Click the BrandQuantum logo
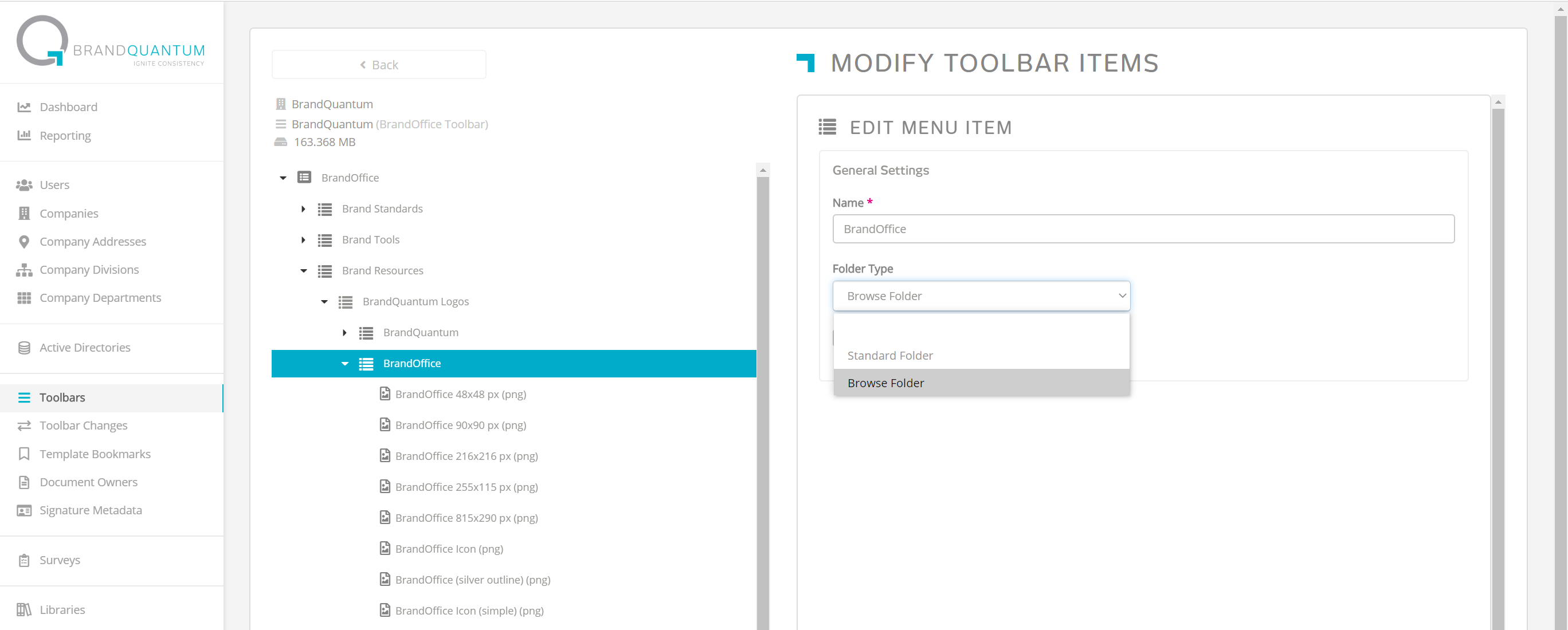Screen dimensions: 1568x630 point(110,41)
